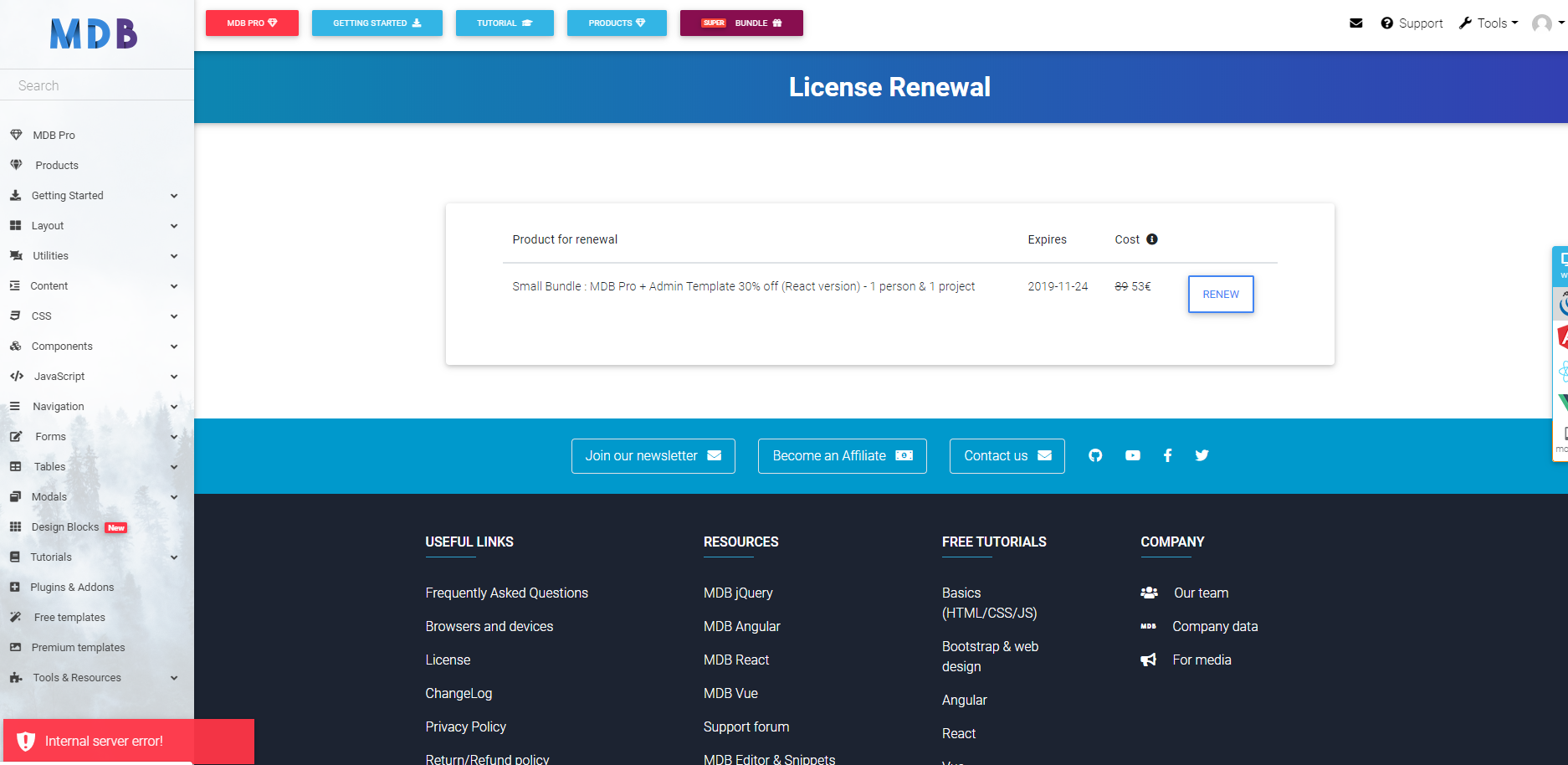1568x765 pixels.
Task: Open the ChangeLog footer link
Action: point(459,693)
